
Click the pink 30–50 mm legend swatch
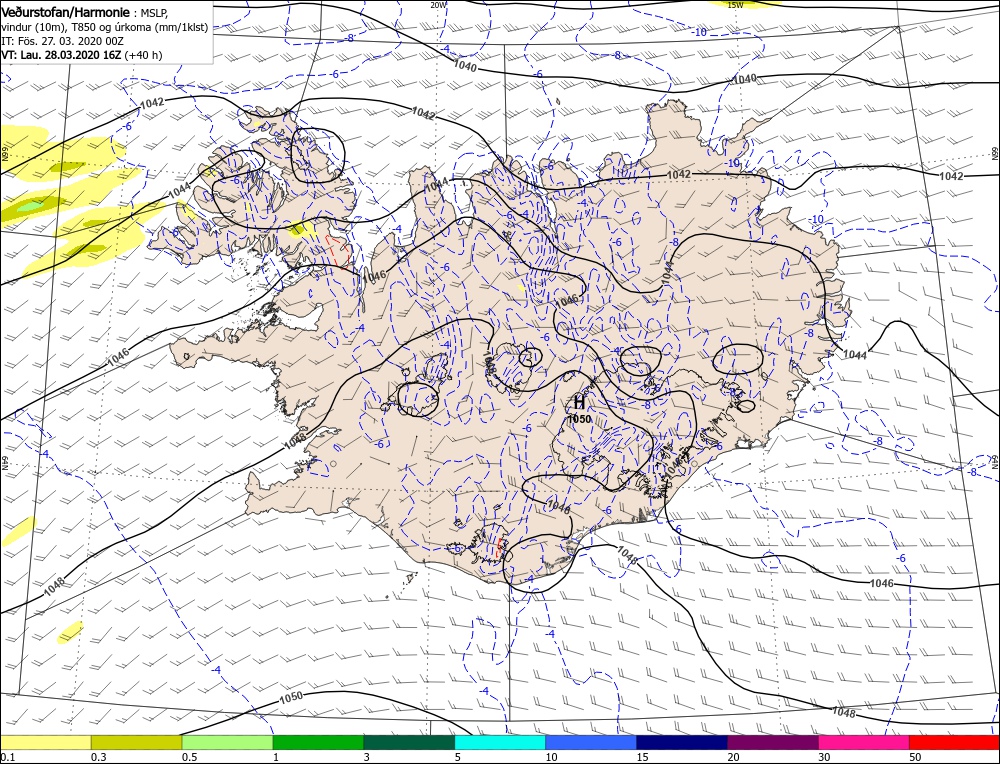coord(864,742)
